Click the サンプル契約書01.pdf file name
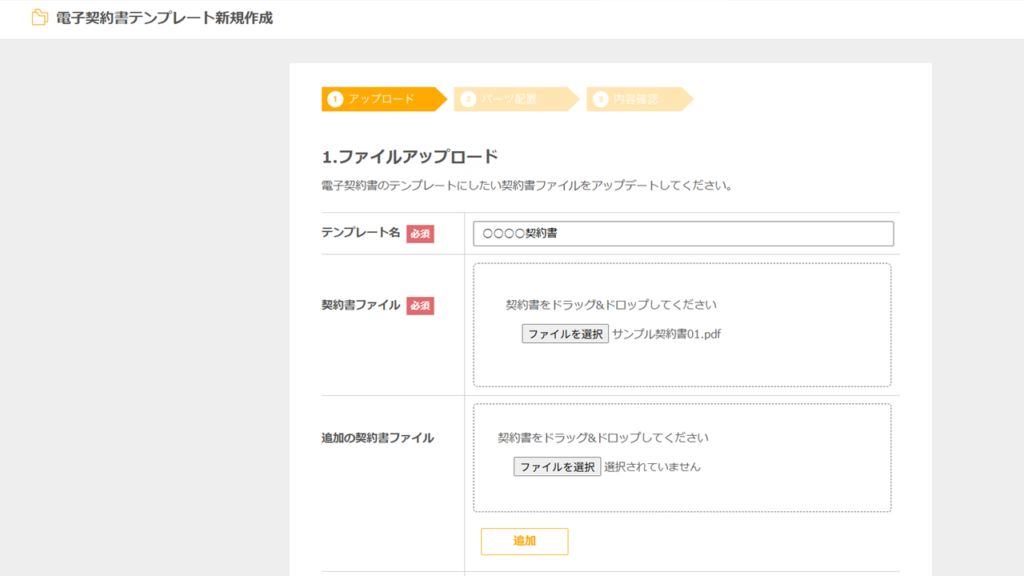The width and height of the screenshot is (1024, 576). coord(666,334)
